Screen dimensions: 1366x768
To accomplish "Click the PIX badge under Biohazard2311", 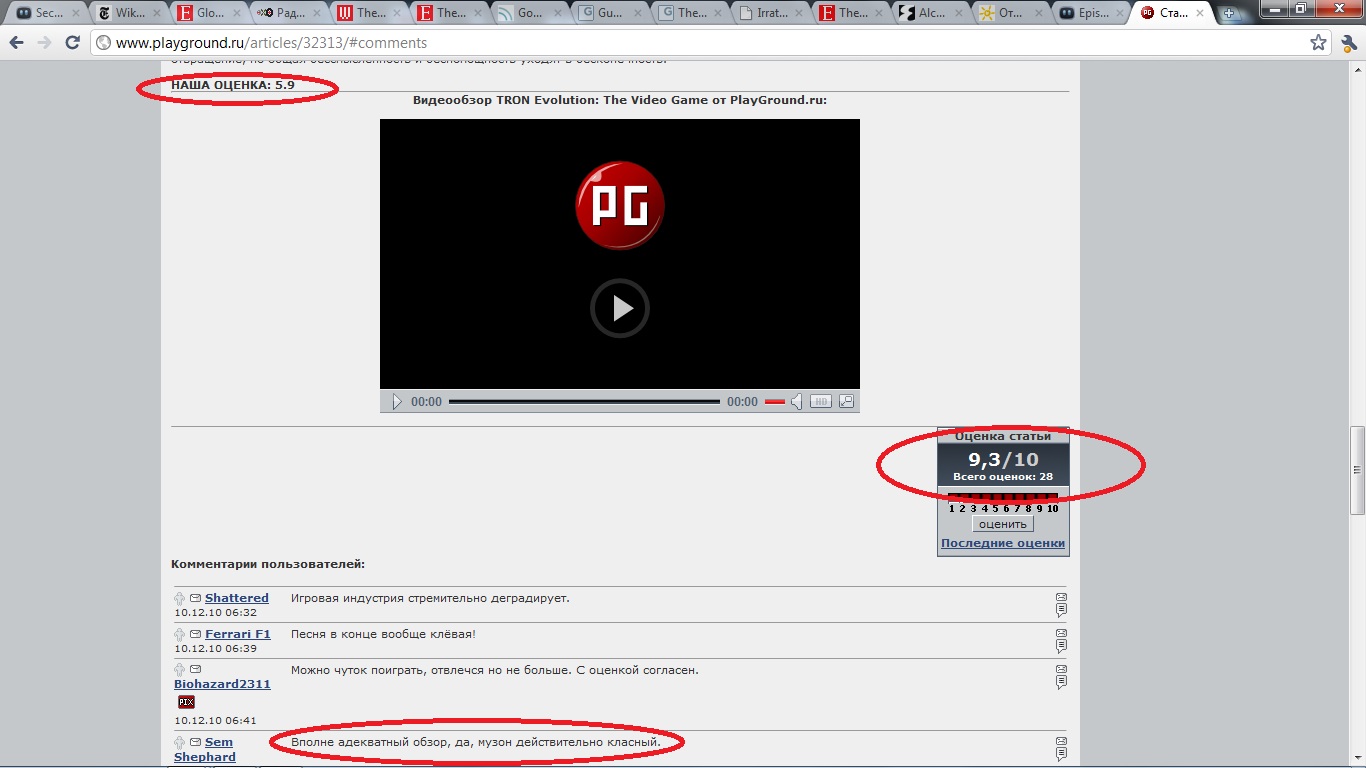I will click(186, 702).
